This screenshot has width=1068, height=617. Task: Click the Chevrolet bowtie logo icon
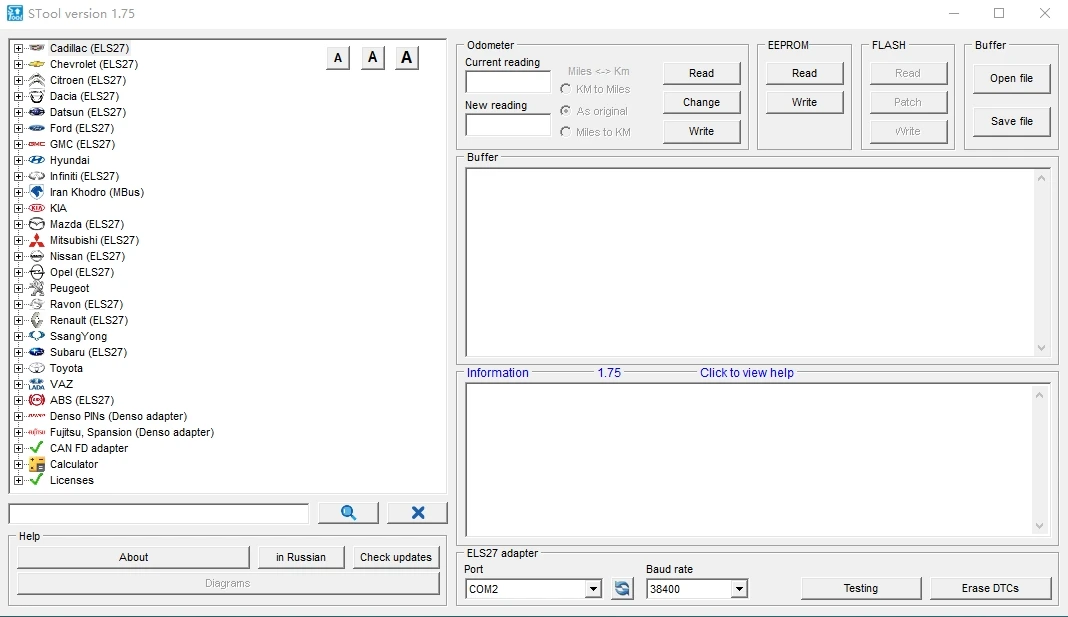click(37, 64)
